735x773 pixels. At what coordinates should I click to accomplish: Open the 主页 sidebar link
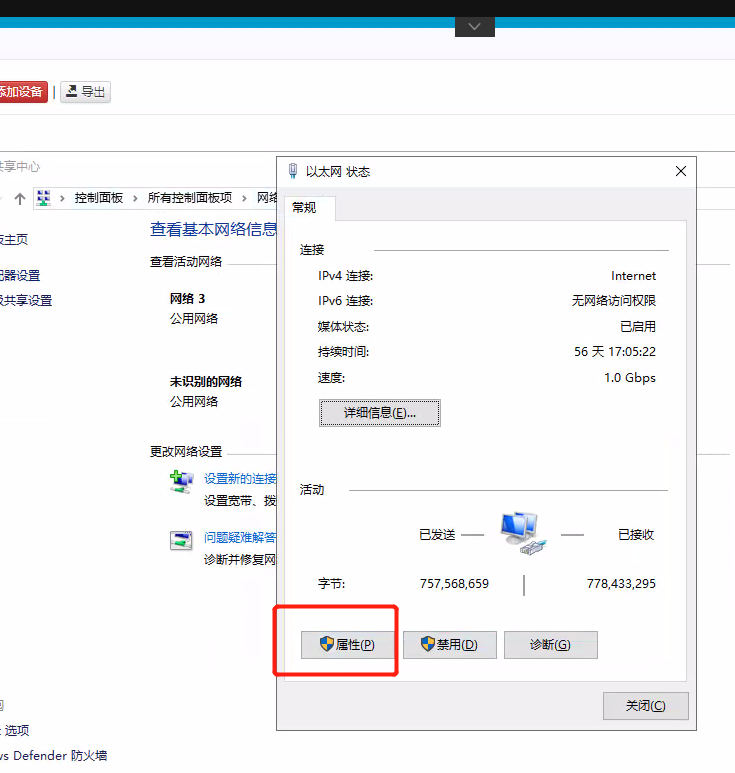(14, 240)
